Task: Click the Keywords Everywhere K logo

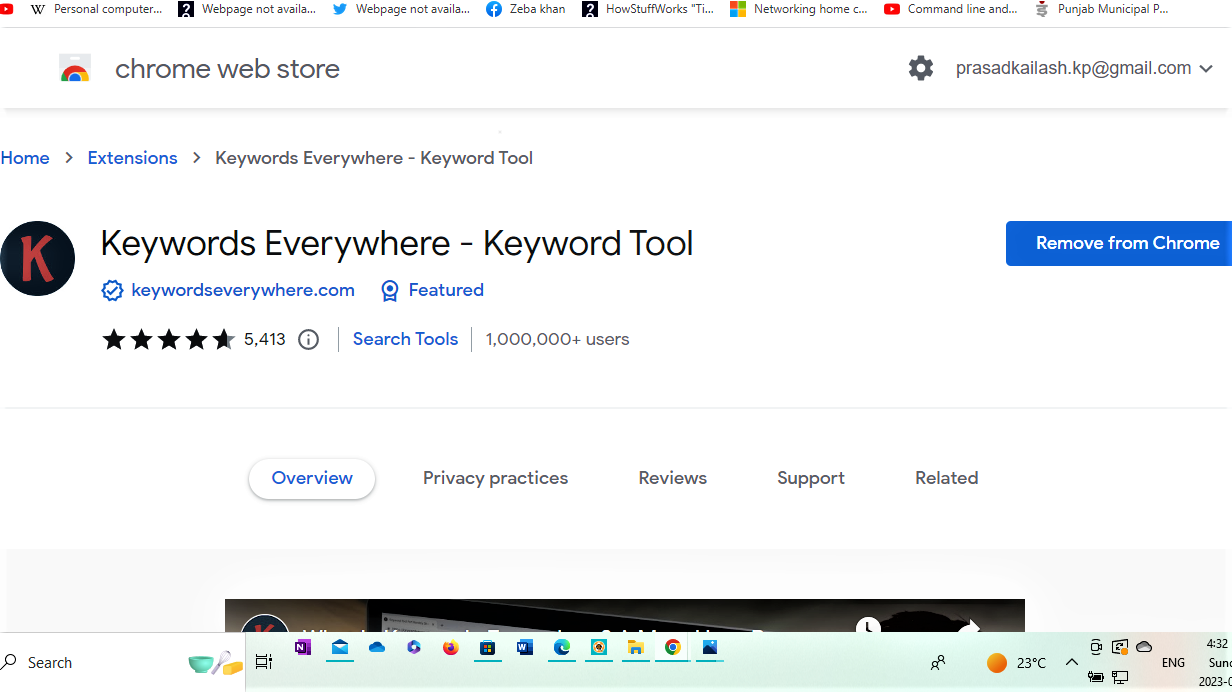Action: [x=37, y=259]
